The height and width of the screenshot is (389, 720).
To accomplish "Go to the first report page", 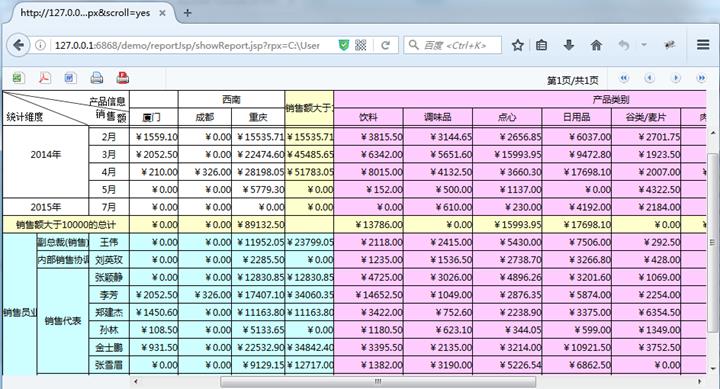I will 624,78.
